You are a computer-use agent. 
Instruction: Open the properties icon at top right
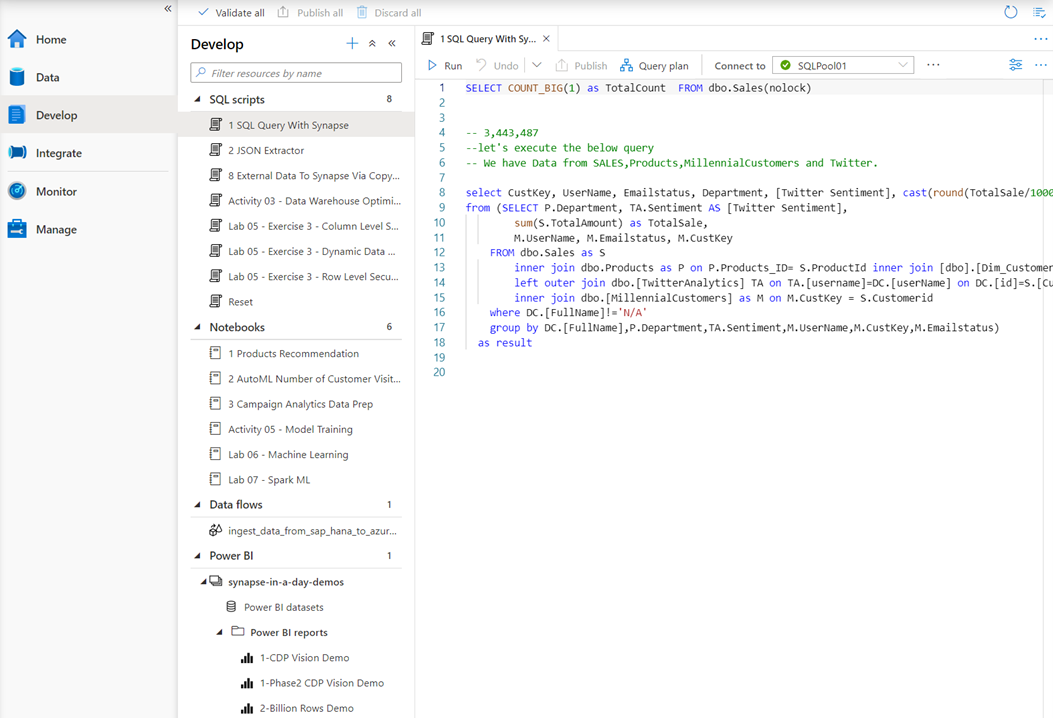1038,12
